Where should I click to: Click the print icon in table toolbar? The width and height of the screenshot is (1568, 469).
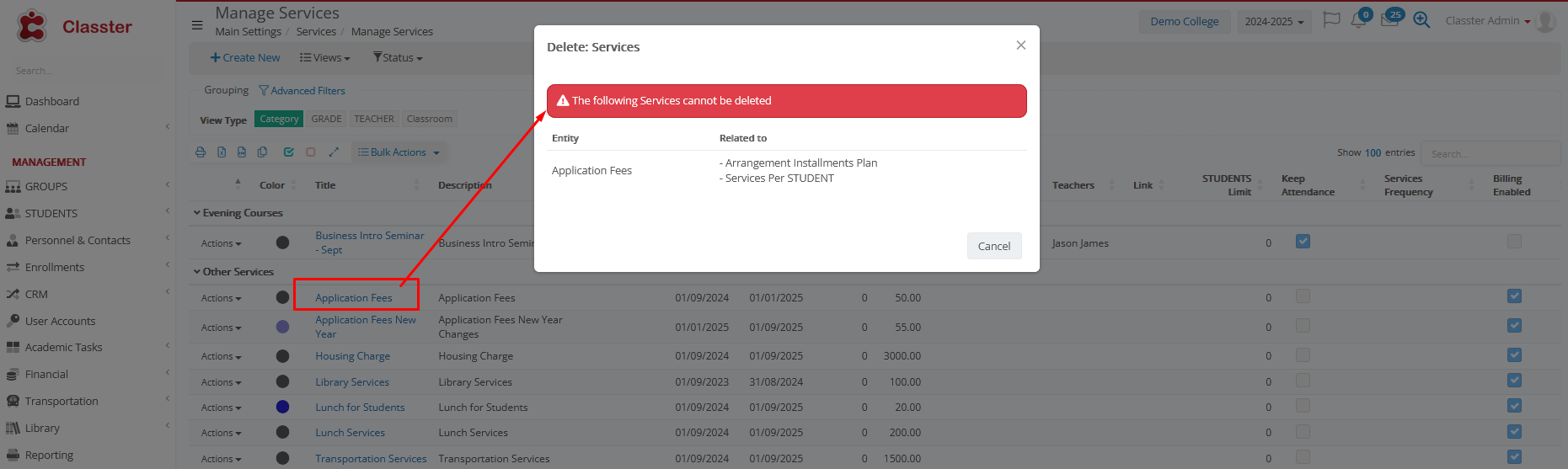(201, 152)
